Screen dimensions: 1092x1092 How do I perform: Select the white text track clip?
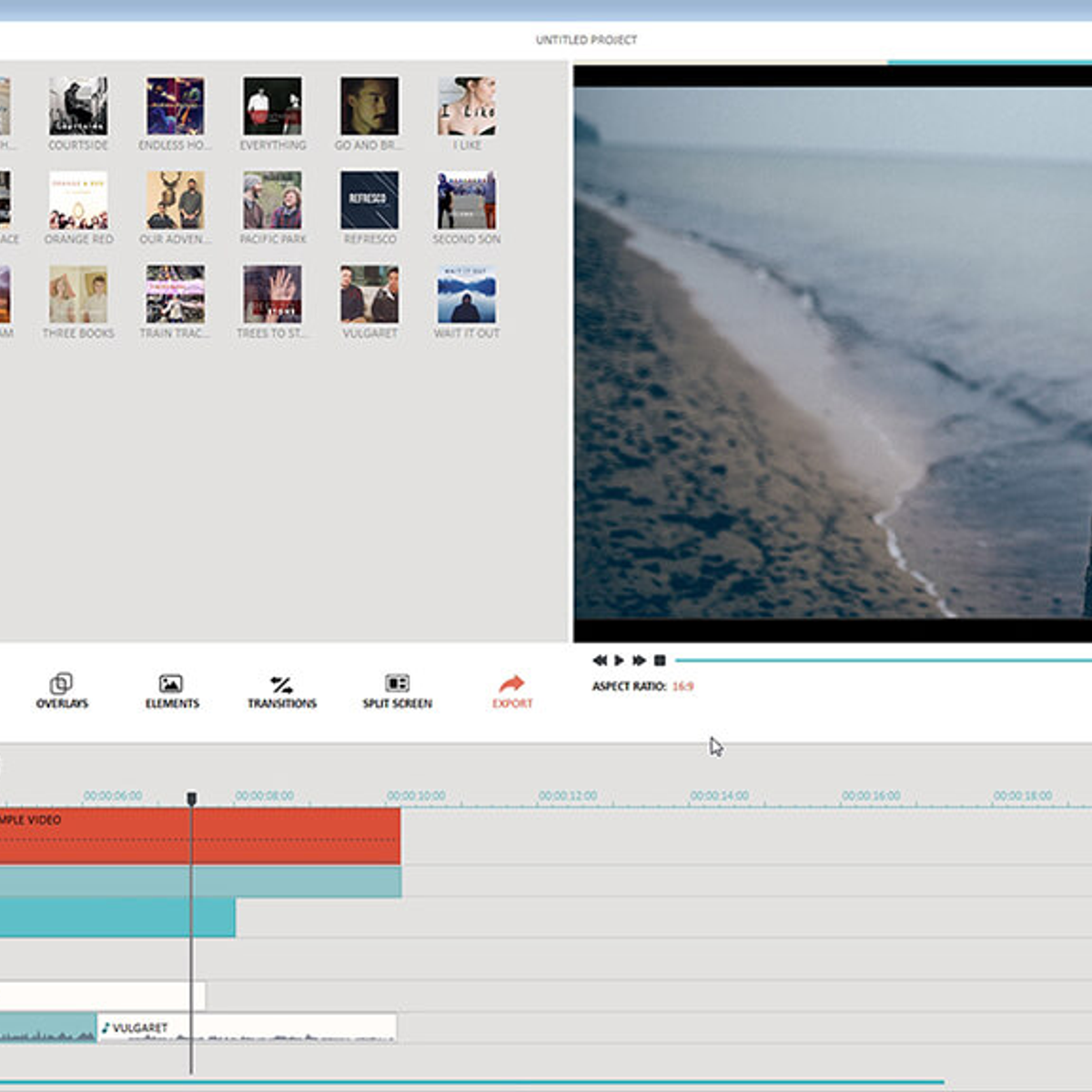click(x=103, y=995)
